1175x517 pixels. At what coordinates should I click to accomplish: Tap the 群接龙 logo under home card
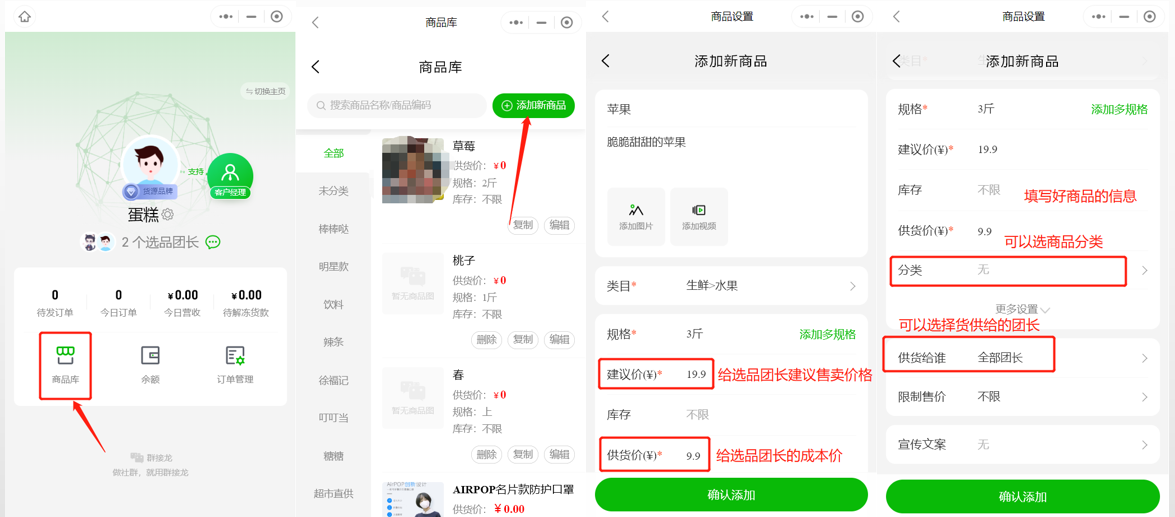point(149,456)
